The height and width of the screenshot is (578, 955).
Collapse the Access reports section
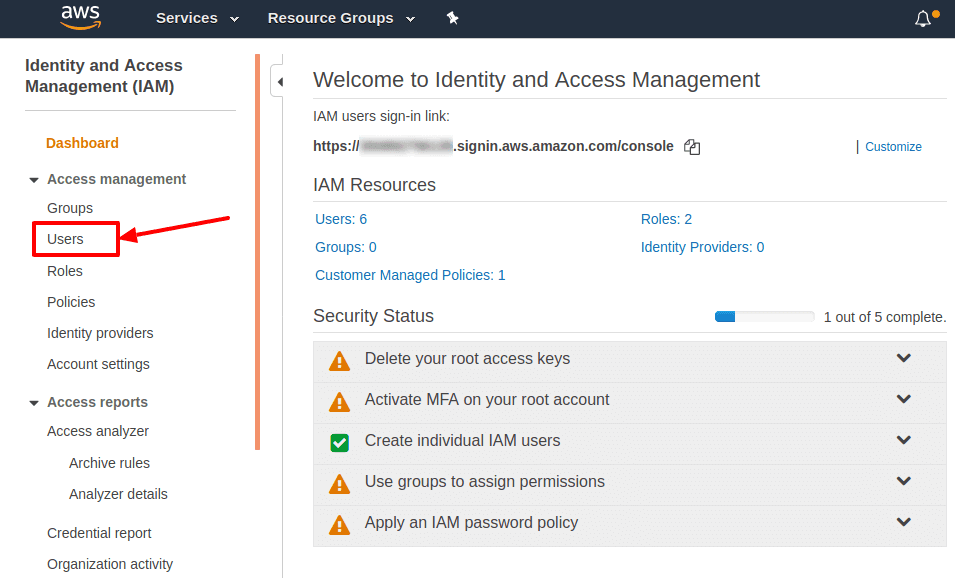click(x=34, y=403)
